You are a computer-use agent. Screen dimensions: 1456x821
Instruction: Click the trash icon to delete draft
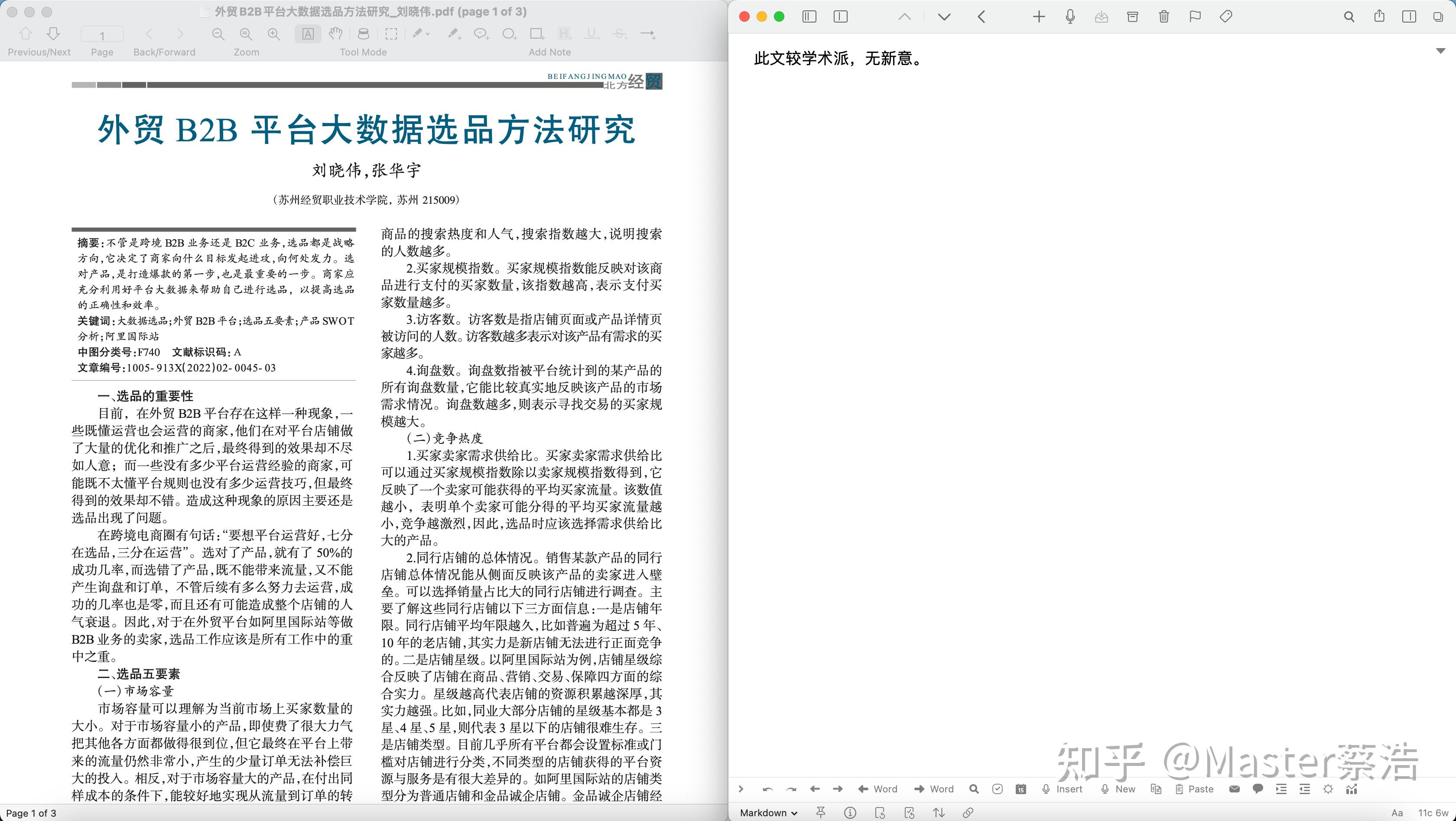pyautogui.click(x=1164, y=16)
